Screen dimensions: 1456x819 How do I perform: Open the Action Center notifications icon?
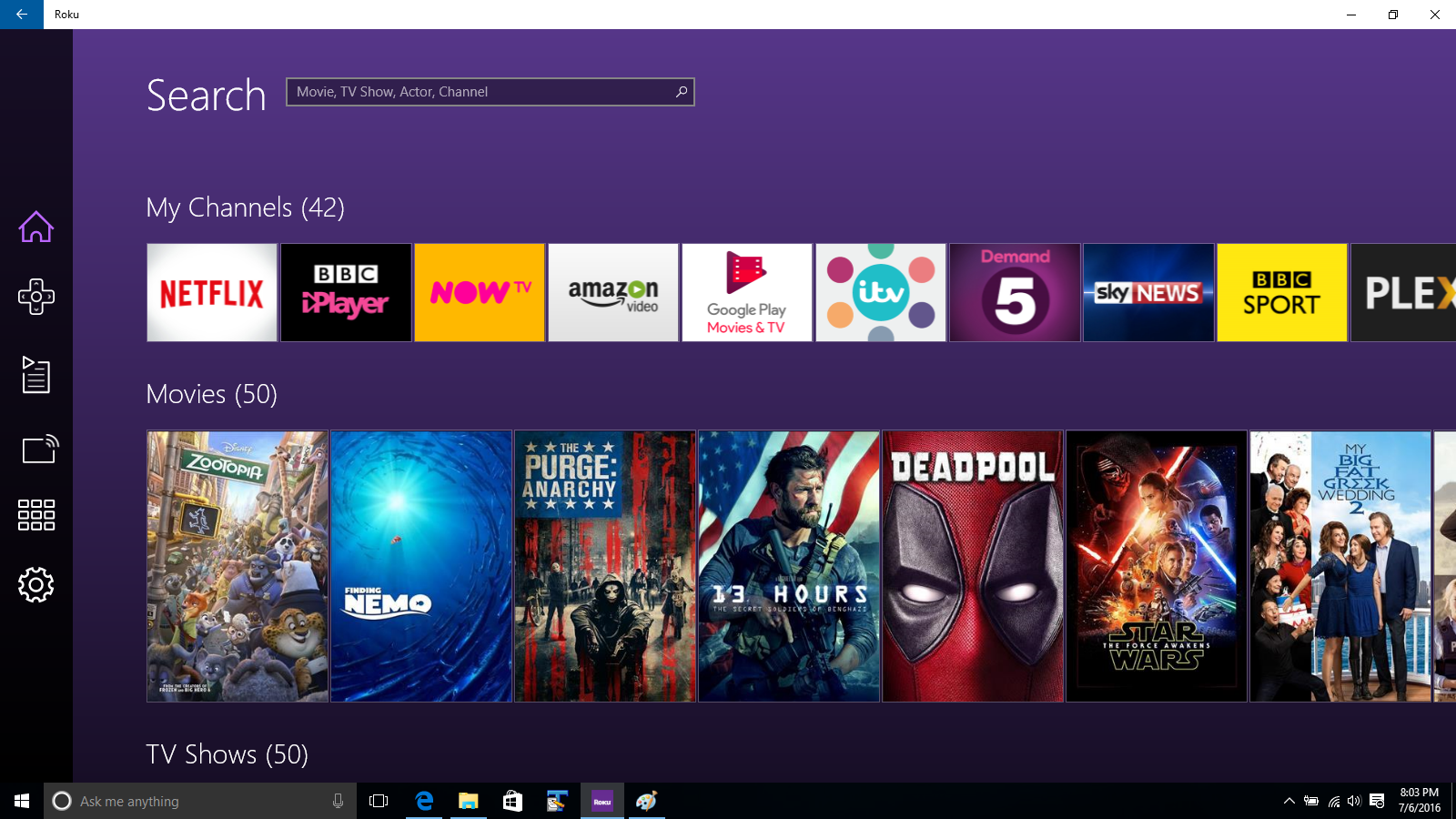click(x=1377, y=801)
